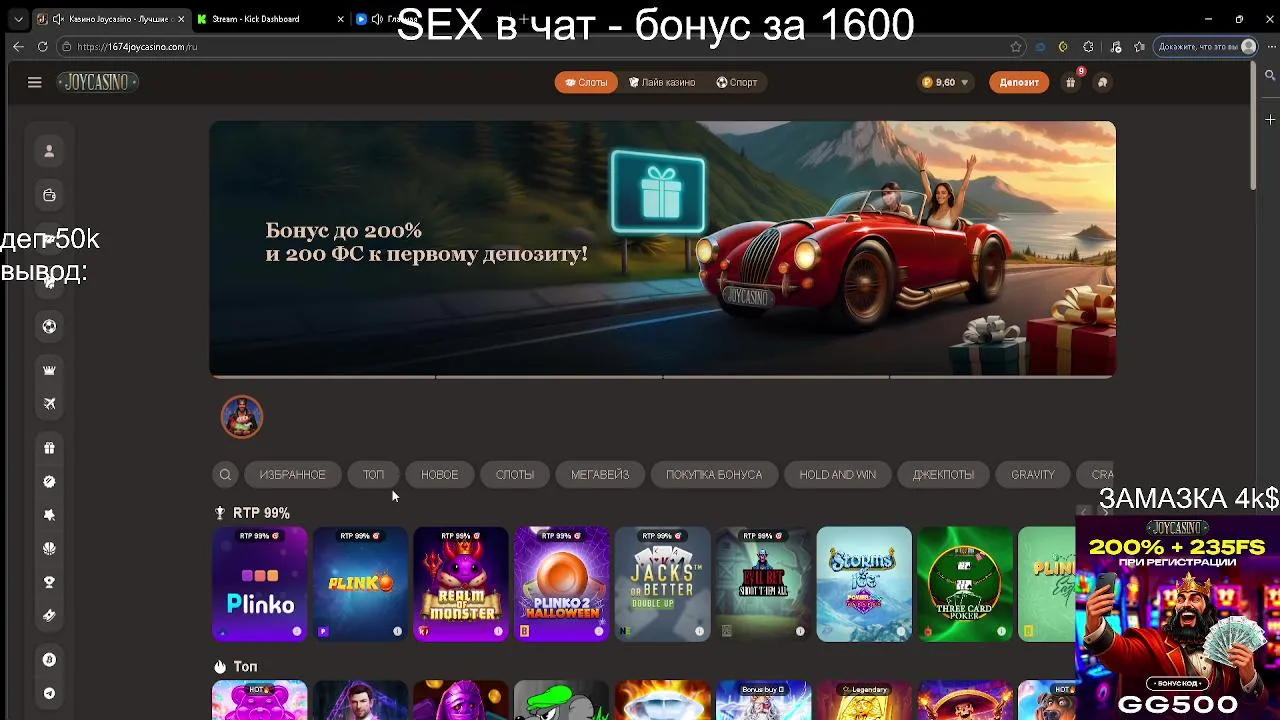Viewport: 1280px width, 720px height.
Task: Open the basketball icon in left sidebar
Action: [x=49, y=548]
